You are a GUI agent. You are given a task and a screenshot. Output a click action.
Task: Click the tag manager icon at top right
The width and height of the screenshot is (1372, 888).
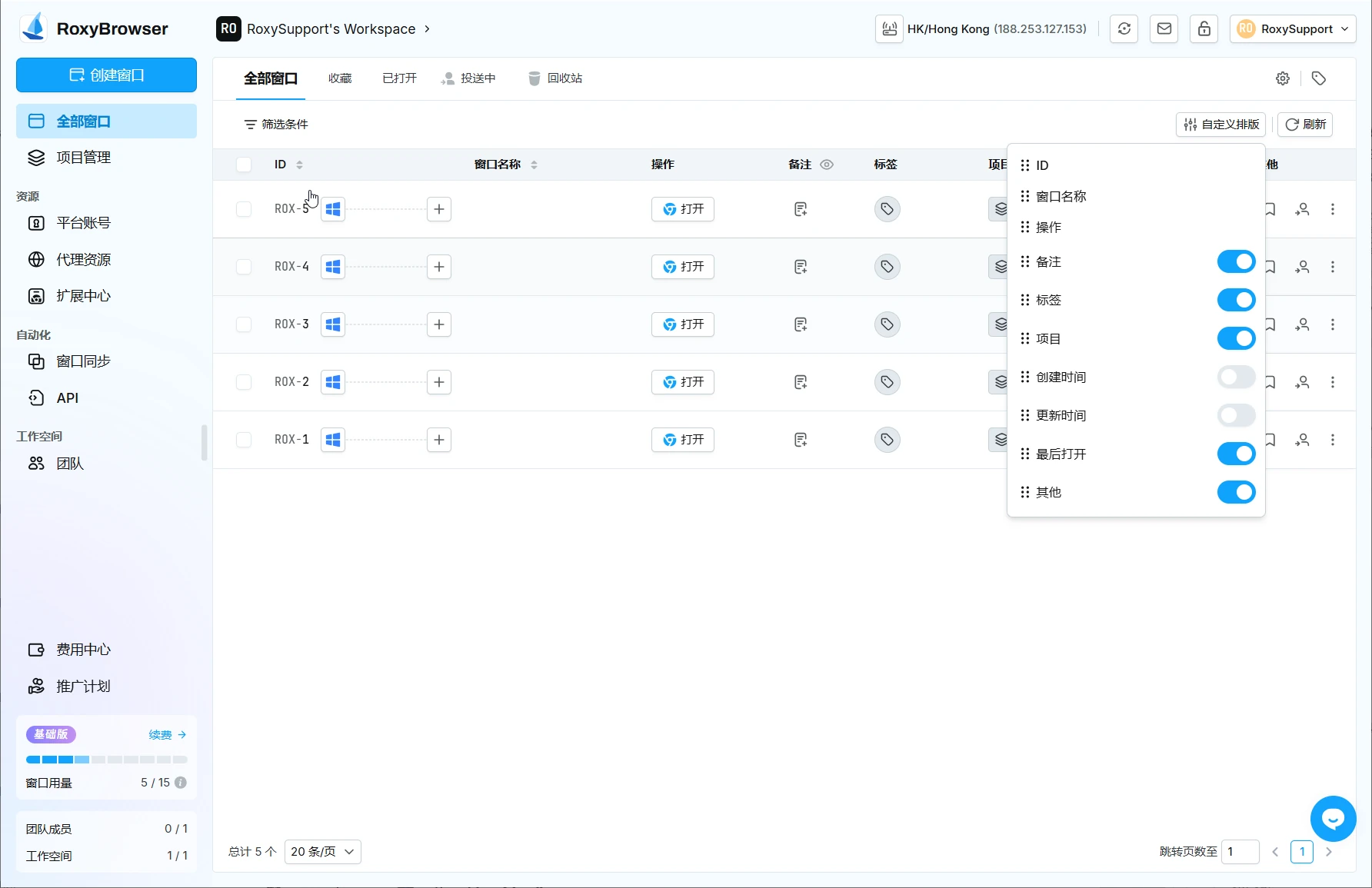pos(1318,78)
